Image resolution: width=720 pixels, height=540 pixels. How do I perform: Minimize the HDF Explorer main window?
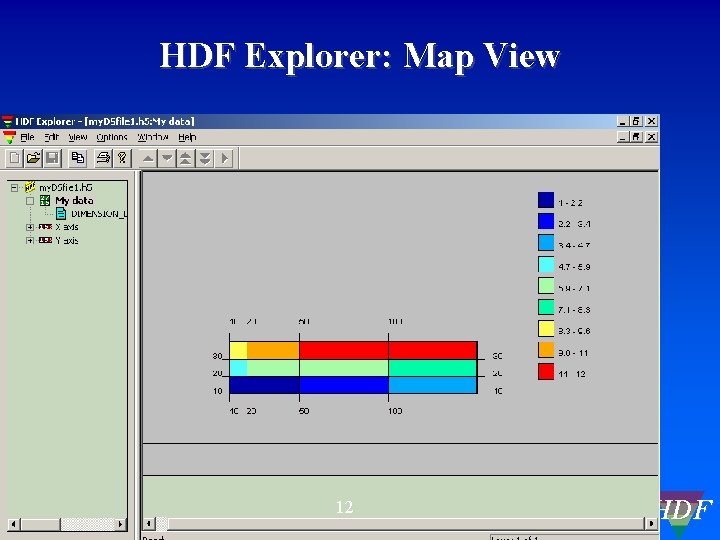(x=622, y=121)
